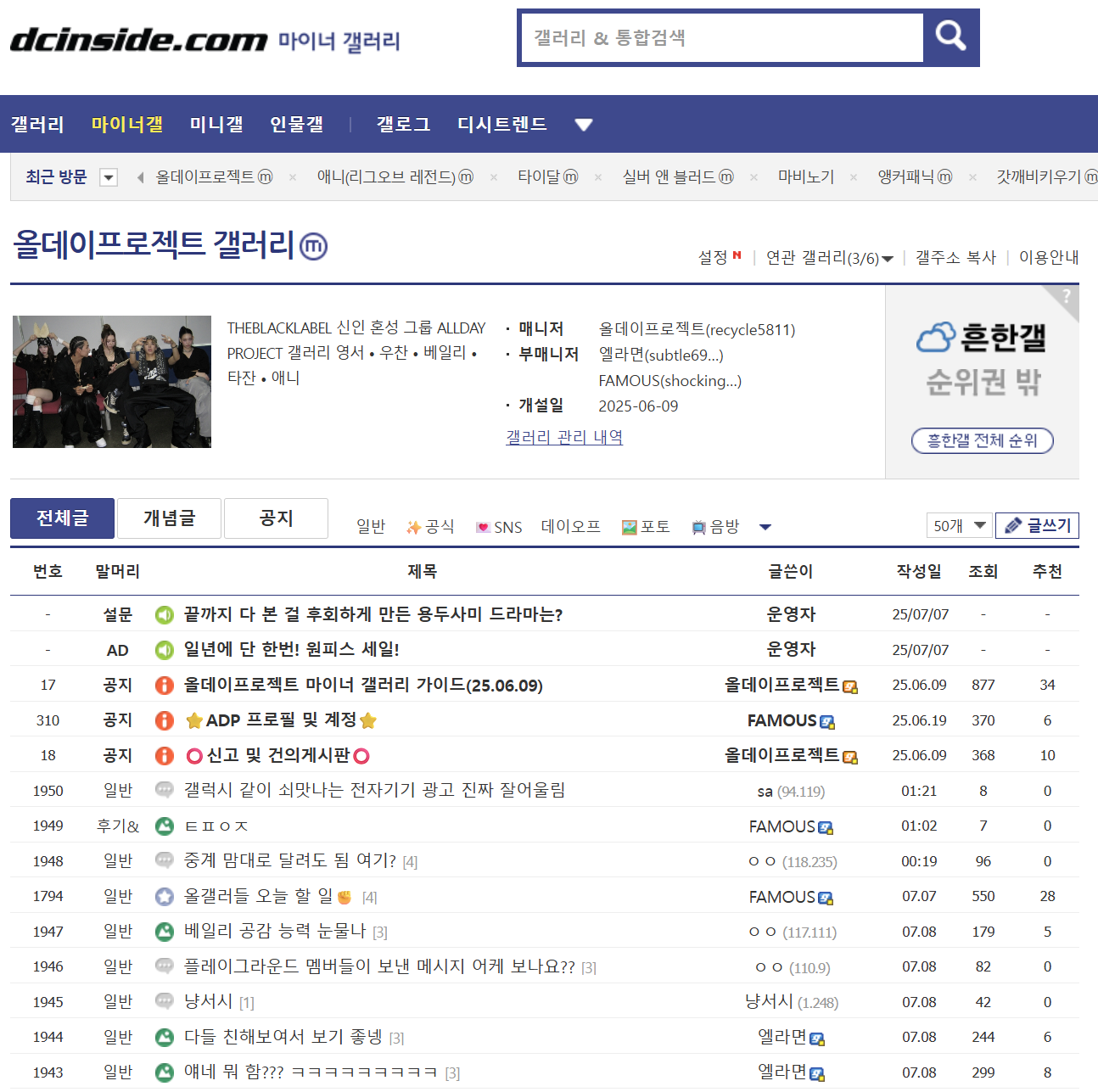Filter posts by 공식 category with sparkle icon
The height and width of the screenshot is (1092, 1098).
pos(430,527)
